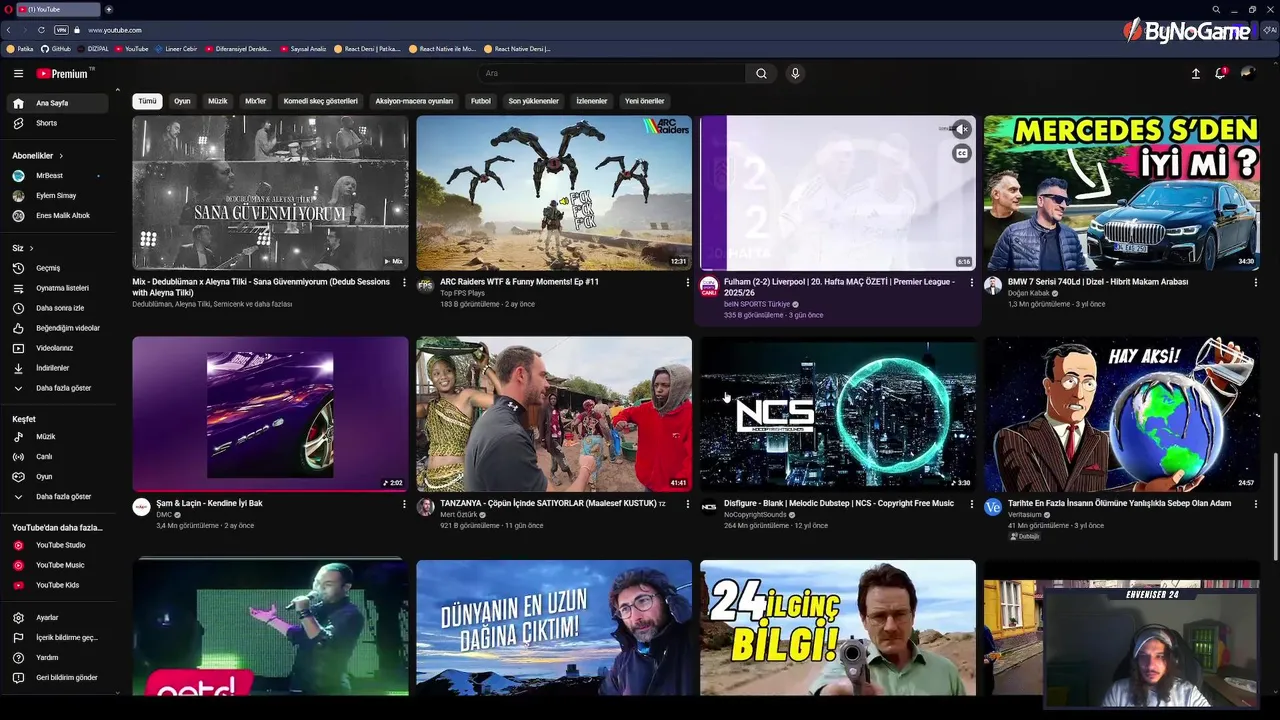Viewport: 1280px width, 720px height.
Task: Open Videolarınız in sidebar
Action: (58, 348)
